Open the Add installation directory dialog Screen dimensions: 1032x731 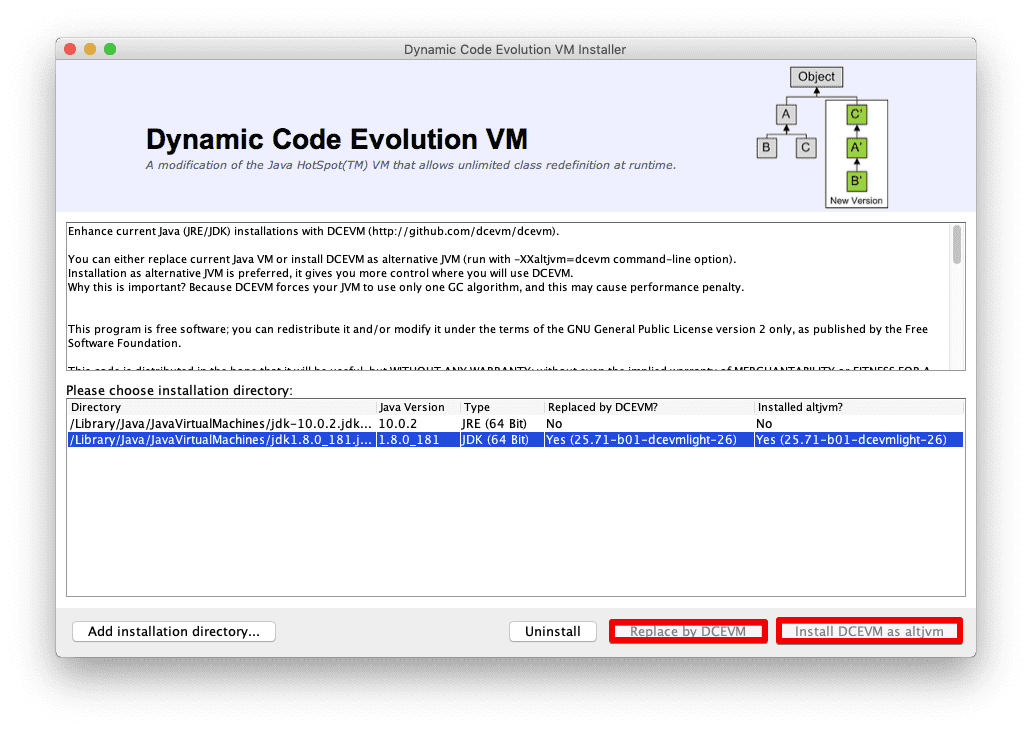[173, 630]
